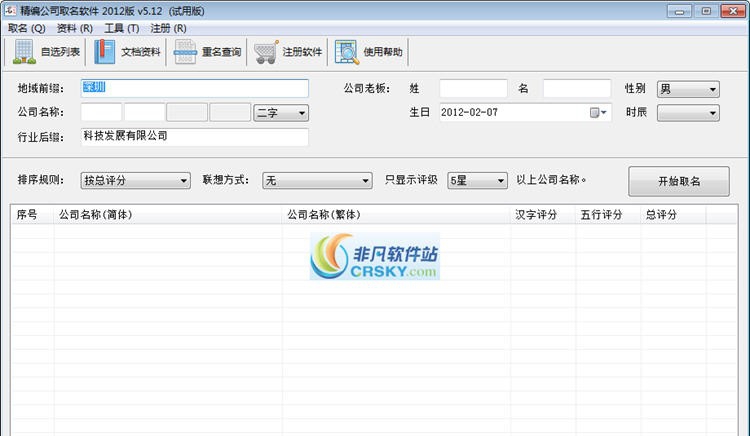The height and width of the screenshot is (436, 750).
Task: Click the 重名查询 document icon
Action: (185, 52)
